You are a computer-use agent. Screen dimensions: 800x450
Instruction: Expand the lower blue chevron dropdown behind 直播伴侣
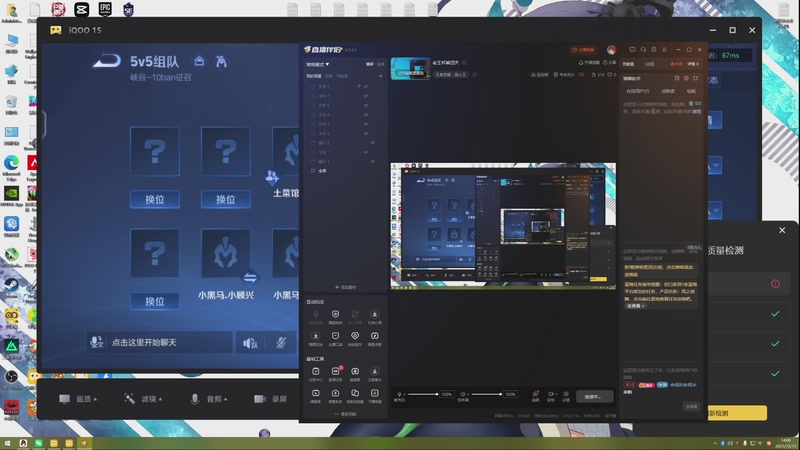coord(715,210)
